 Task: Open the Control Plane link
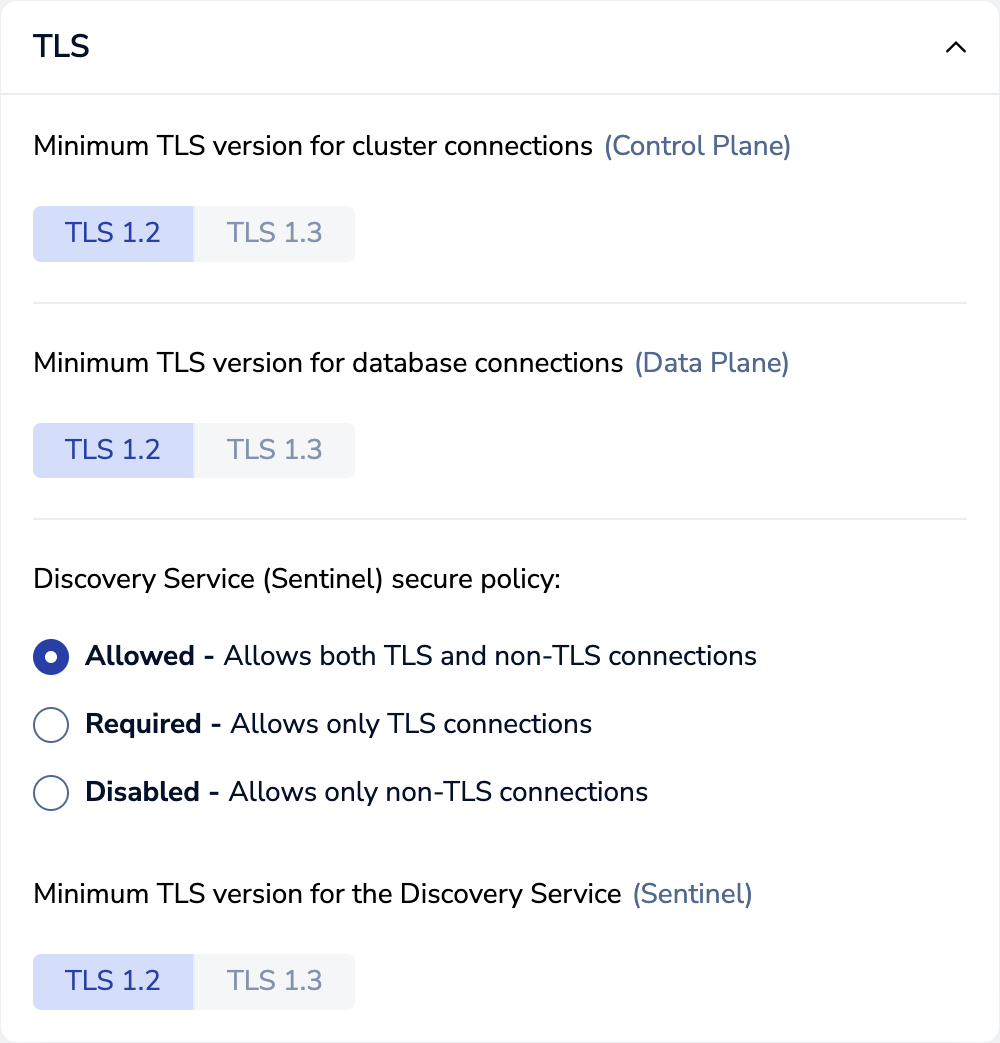pyautogui.click(x=697, y=146)
